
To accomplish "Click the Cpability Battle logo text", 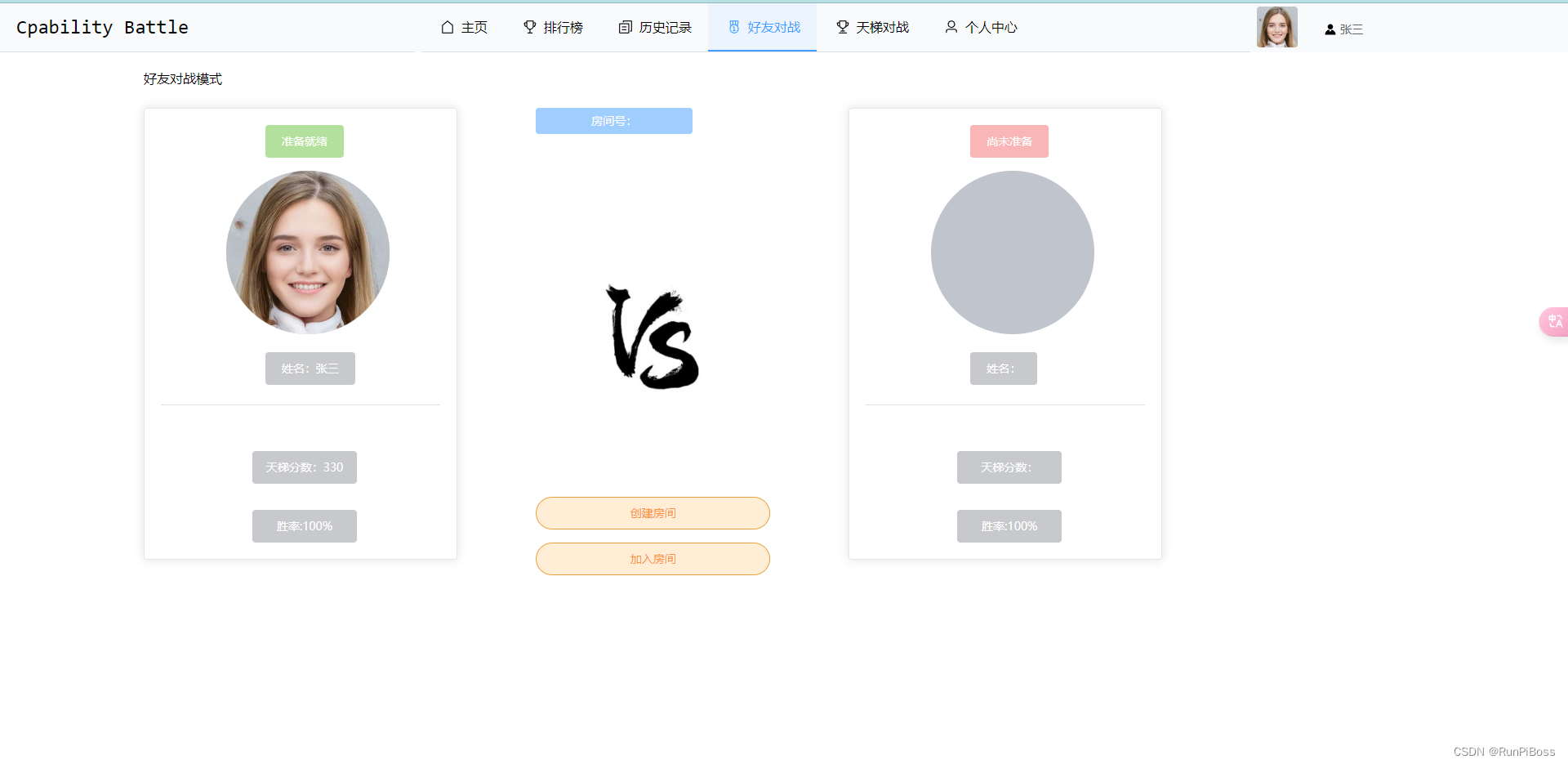I will pos(102,27).
